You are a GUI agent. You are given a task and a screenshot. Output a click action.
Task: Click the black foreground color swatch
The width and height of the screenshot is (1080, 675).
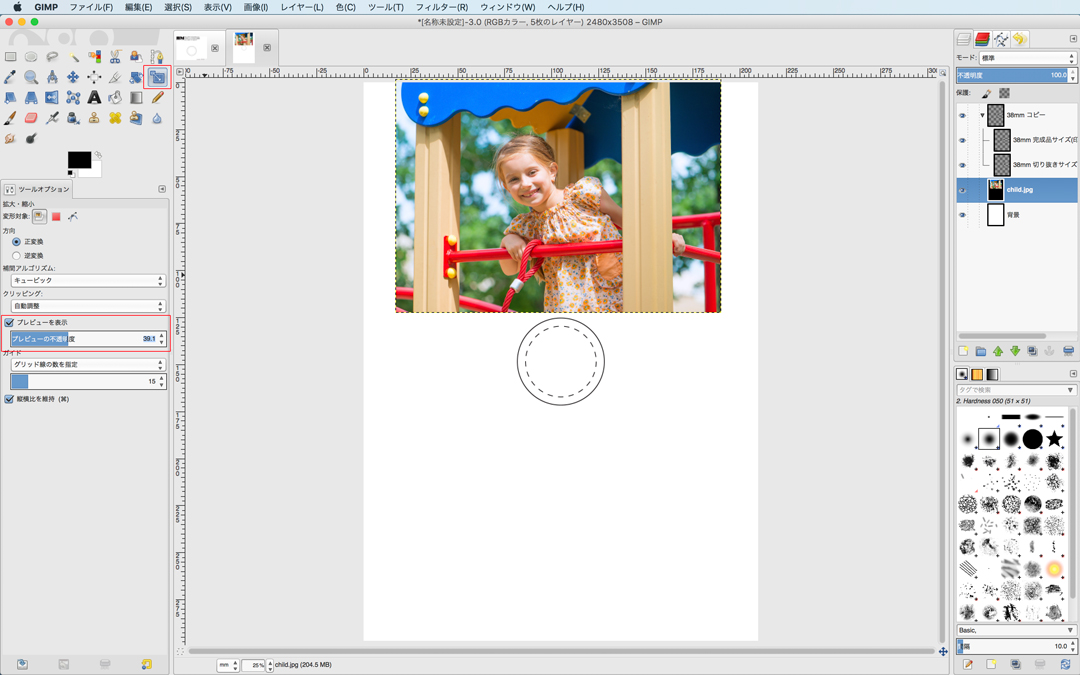(x=78, y=160)
